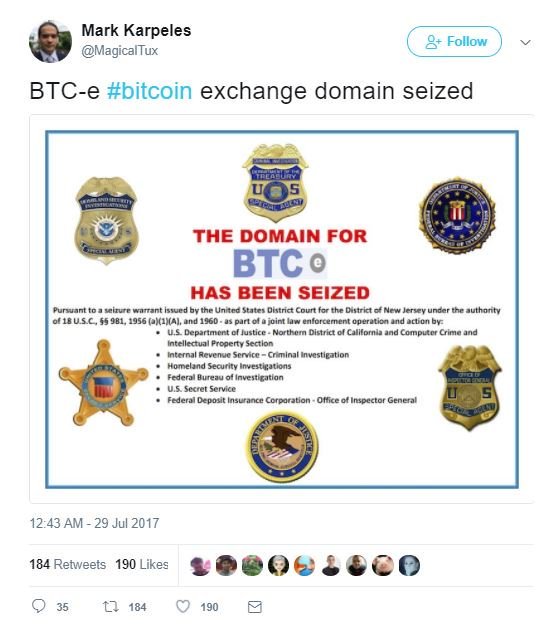Open the #bitcoin hashtag link

click(150, 90)
